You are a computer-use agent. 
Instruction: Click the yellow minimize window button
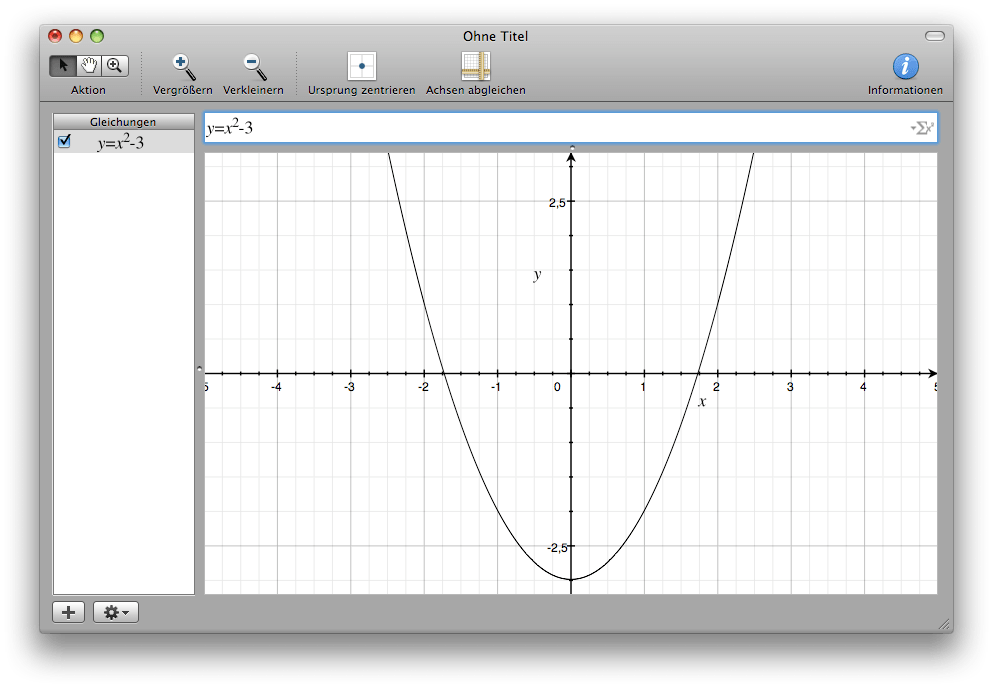[76, 36]
